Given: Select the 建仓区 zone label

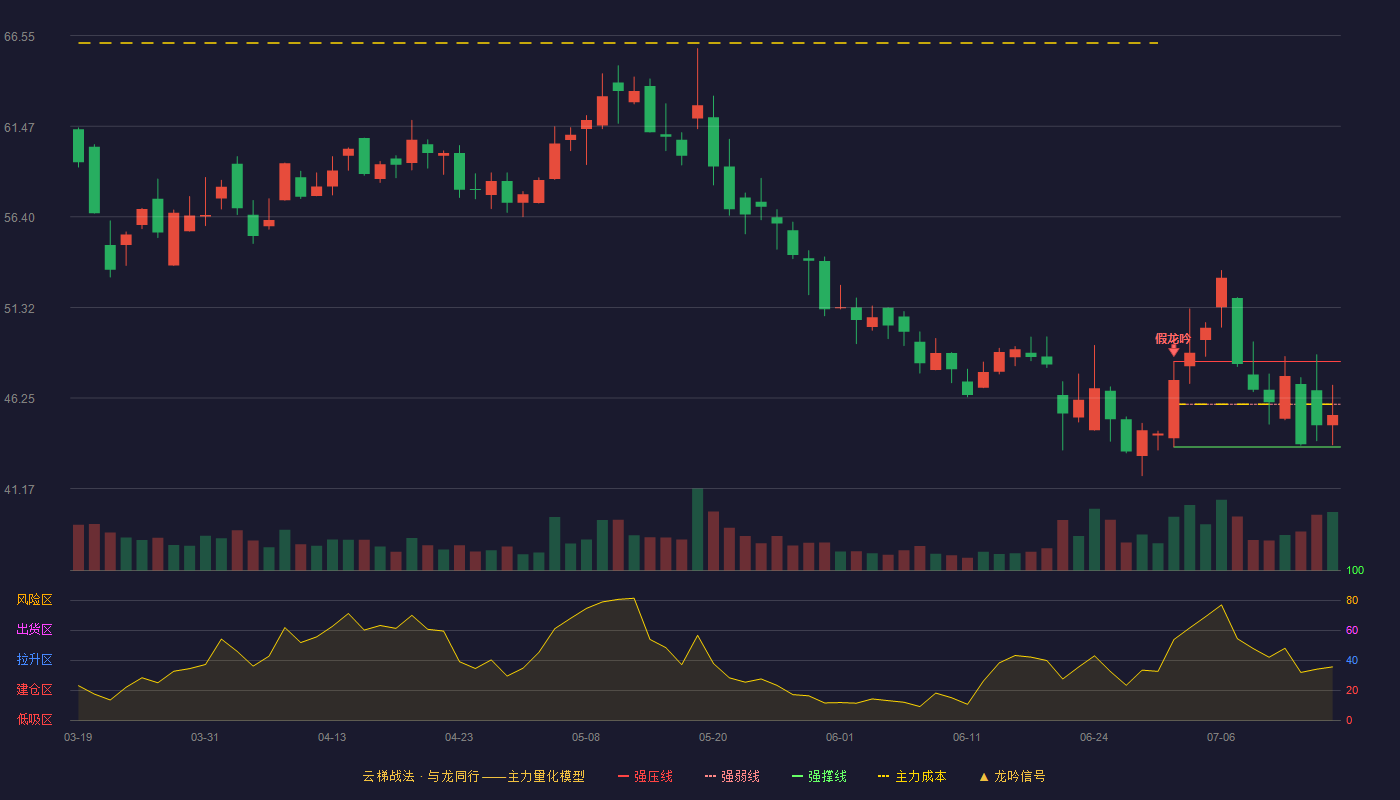Looking at the screenshot, I should point(34,690).
